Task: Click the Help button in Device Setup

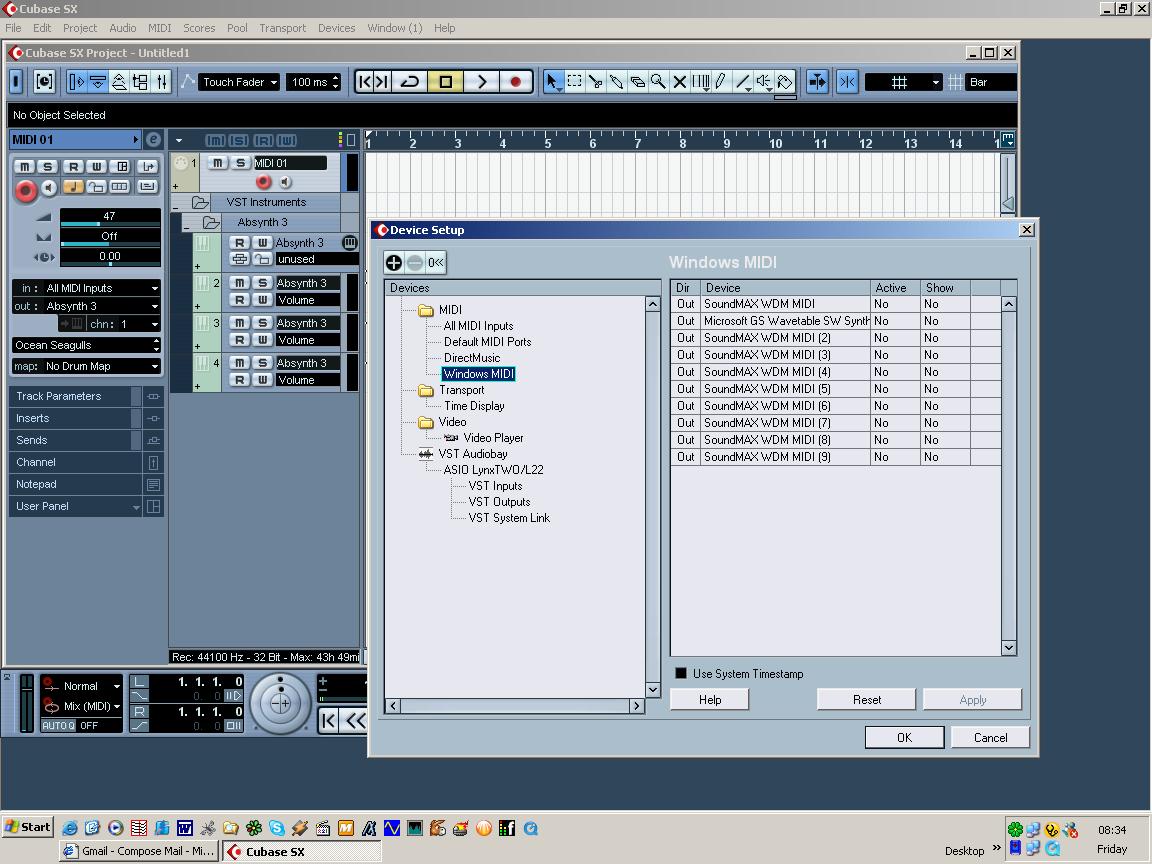Action: click(710, 699)
